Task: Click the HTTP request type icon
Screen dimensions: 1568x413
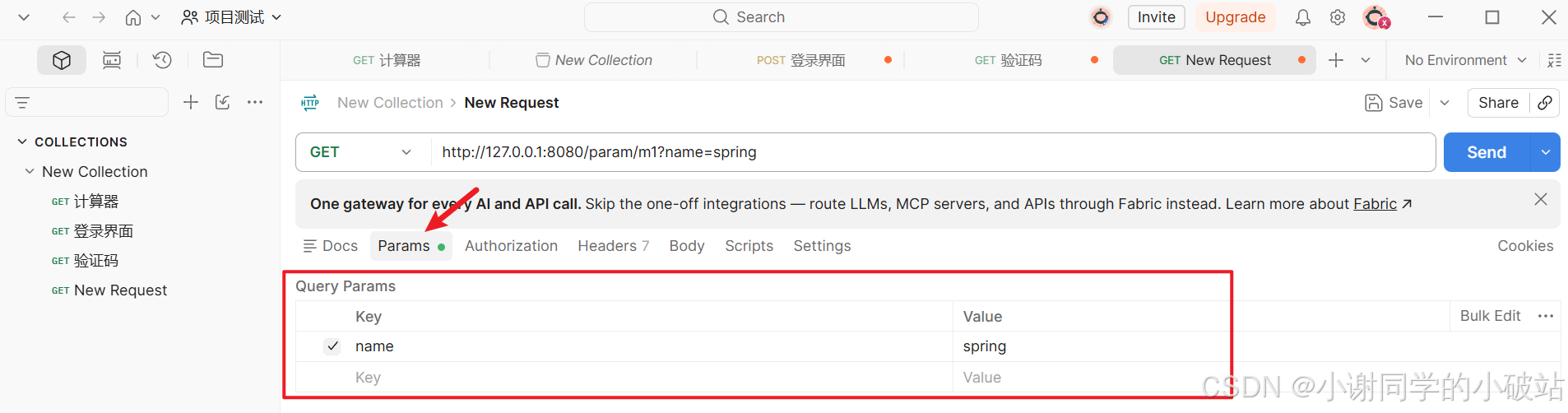Action: pos(310,103)
